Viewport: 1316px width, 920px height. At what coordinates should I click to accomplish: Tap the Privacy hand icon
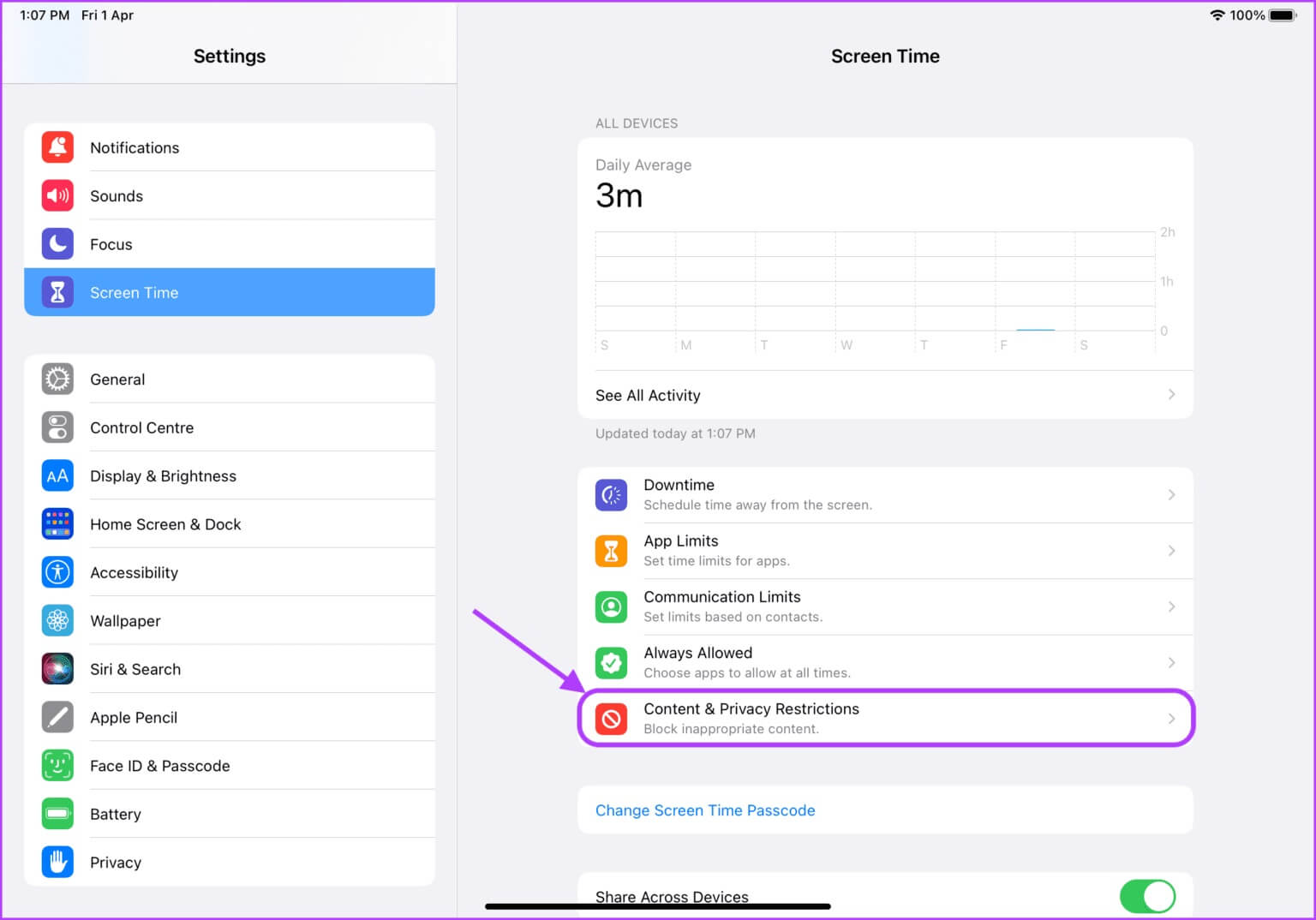57,862
